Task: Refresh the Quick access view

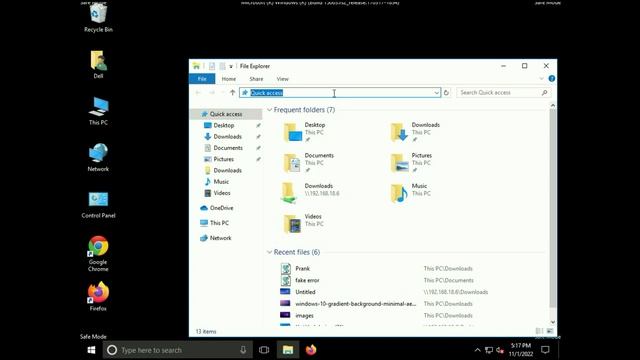Action: pyautogui.click(x=446, y=93)
